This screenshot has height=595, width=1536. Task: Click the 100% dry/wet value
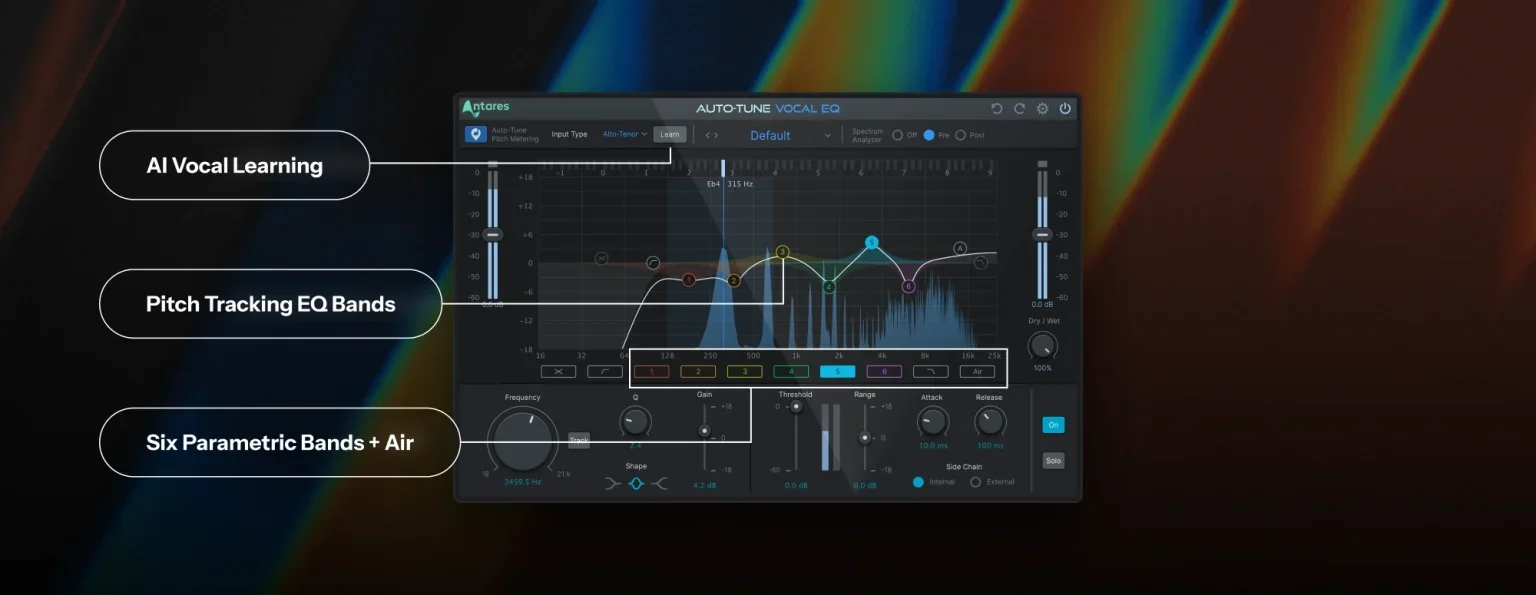click(1042, 368)
